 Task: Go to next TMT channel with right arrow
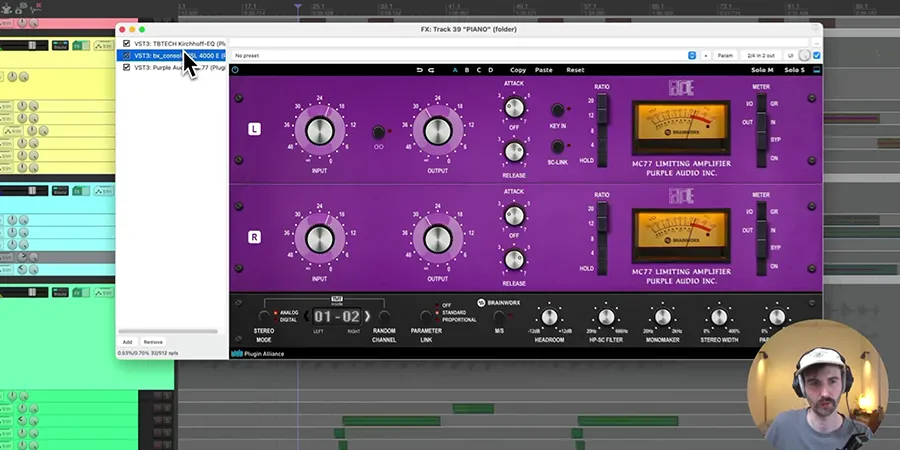[367, 316]
